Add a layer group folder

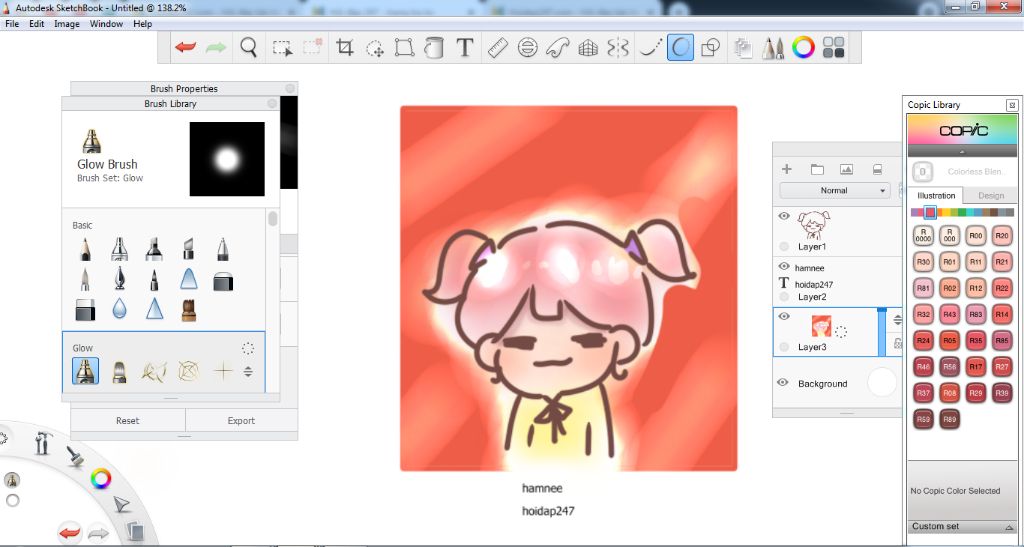click(x=817, y=169)
